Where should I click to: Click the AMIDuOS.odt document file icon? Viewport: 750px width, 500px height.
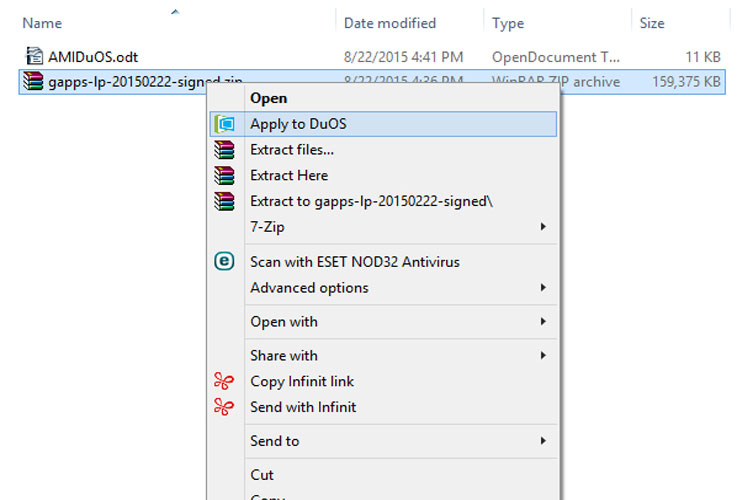(34, 56)
